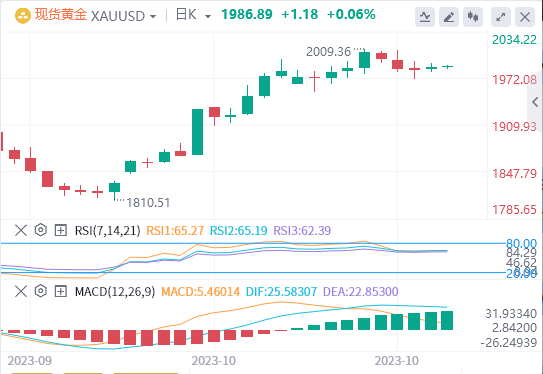Click the RSI2:65.19 value
Viewport: 543px width, 374px height.
pyautogui.click(x=239, y=231)
